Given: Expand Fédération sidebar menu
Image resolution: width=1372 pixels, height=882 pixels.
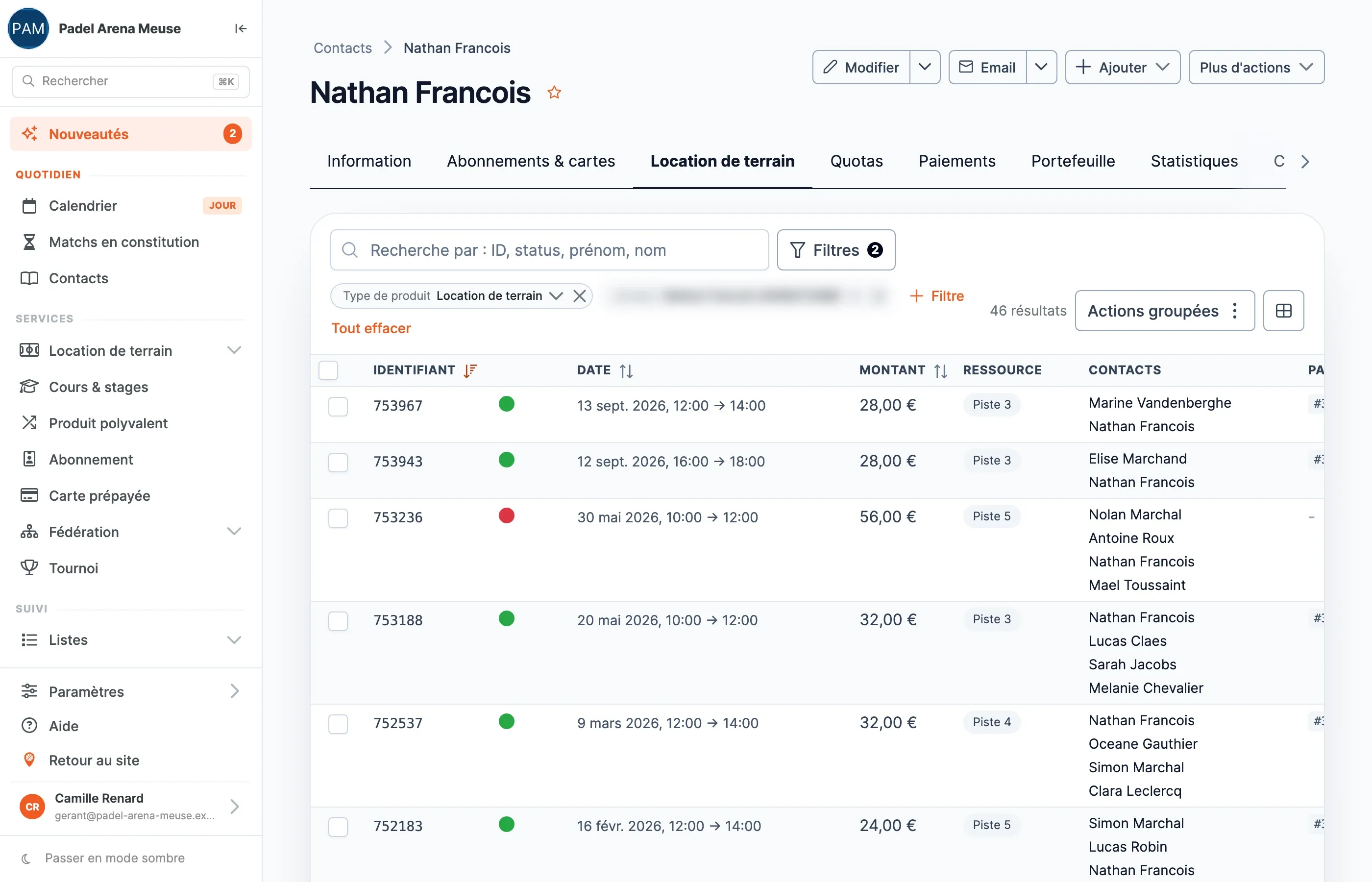Looking at the screenshot, I should [x=234, y=532].
